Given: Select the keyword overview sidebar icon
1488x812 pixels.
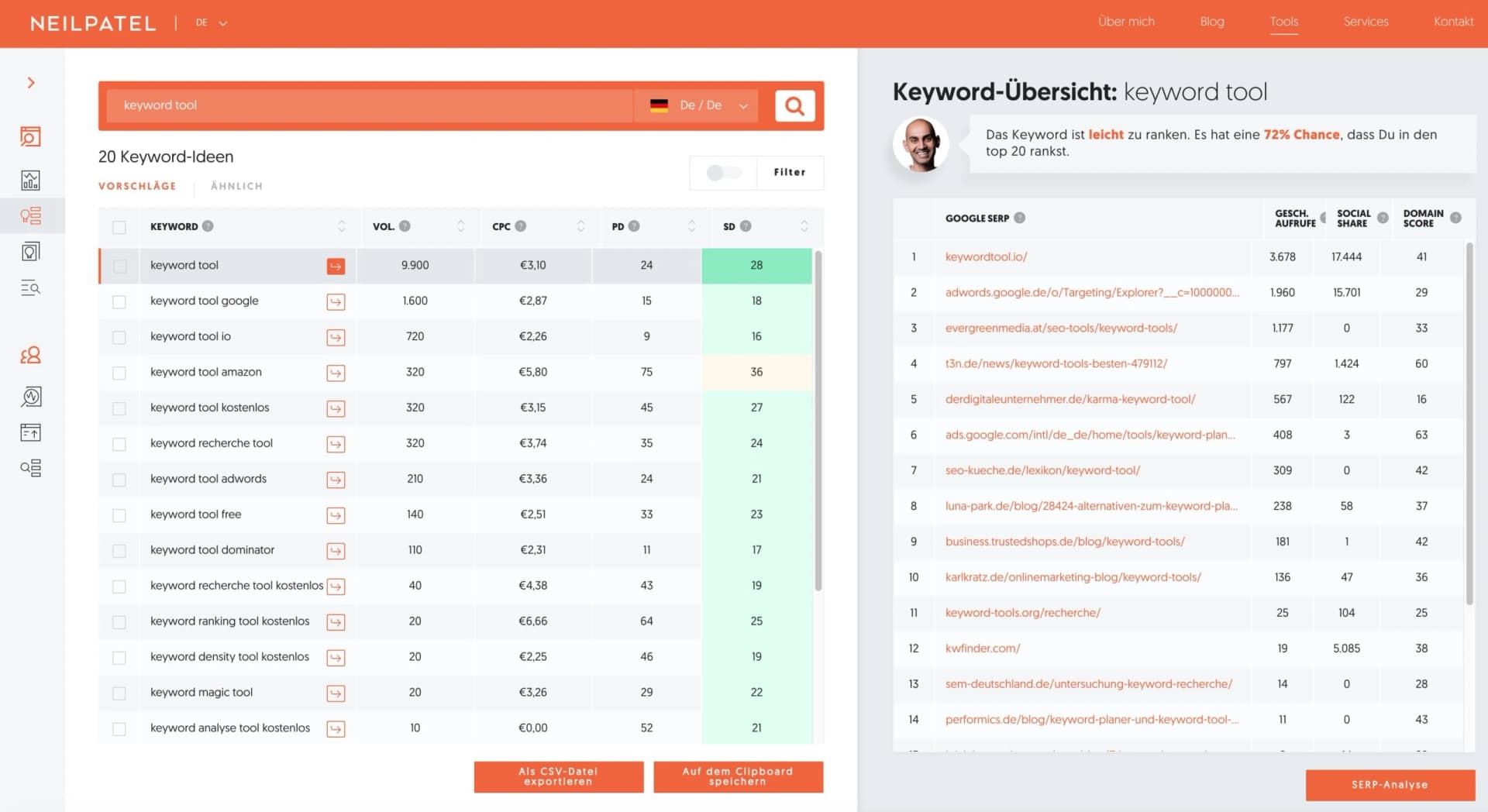Looking at the screenshot, I should [x=31, y=136].
